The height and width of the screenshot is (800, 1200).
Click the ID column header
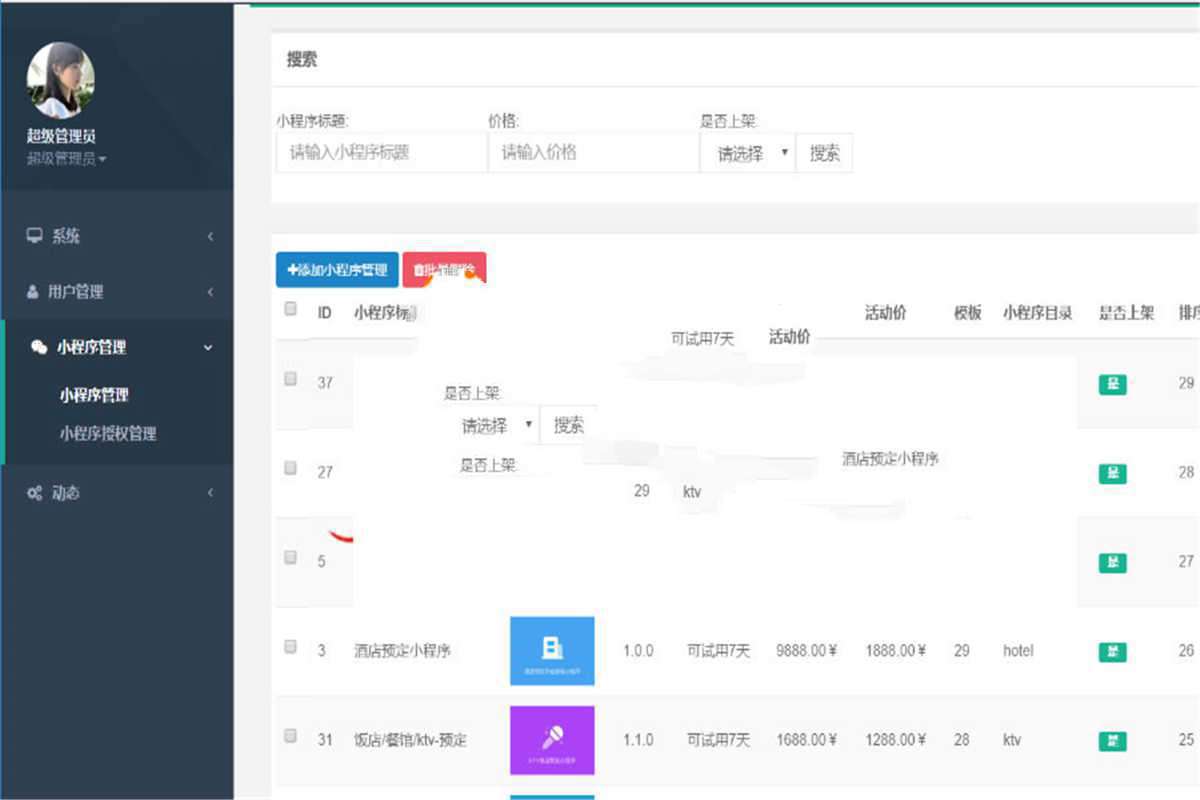point(324,313)
